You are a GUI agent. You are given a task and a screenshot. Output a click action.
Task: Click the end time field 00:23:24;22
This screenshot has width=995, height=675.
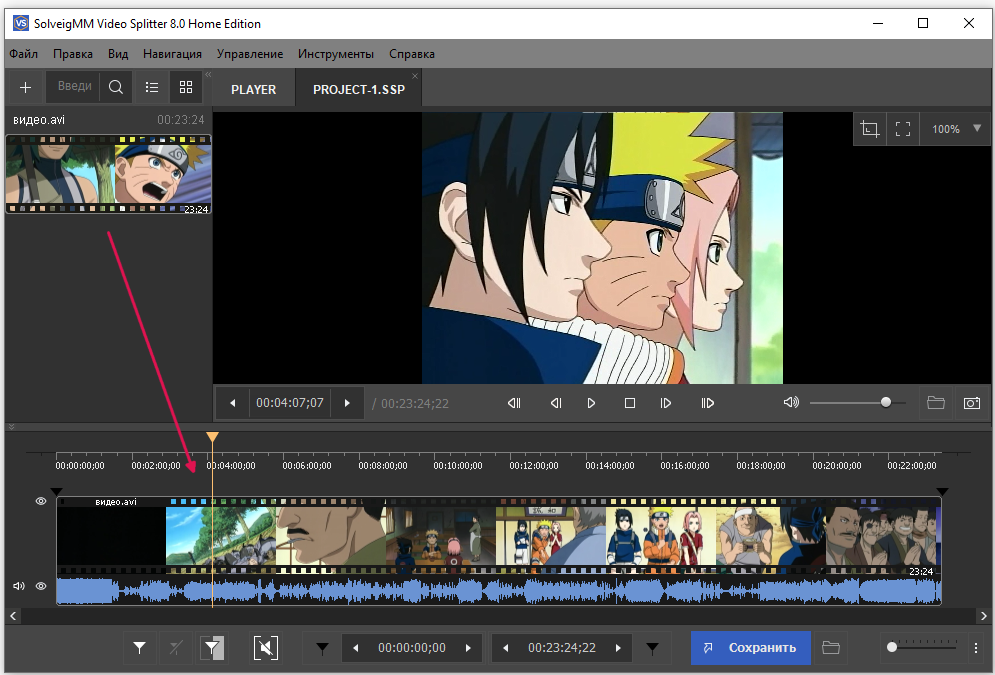[x=562, y=648]
